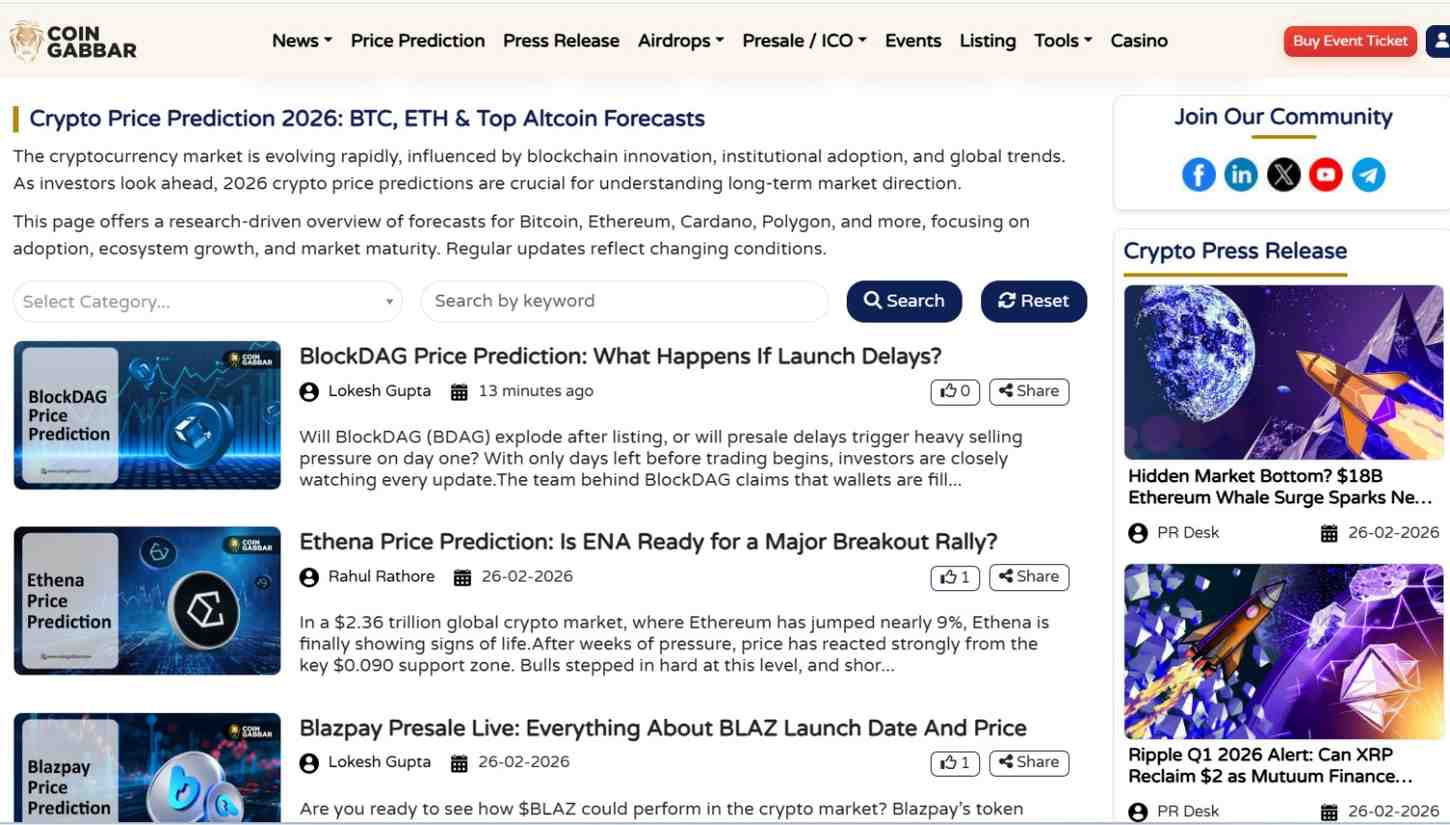Image resolution: width=1450 pixels, height=825 pixels.
Task: Expand the Presale / ICO dropdown menu
Action: 804,41
